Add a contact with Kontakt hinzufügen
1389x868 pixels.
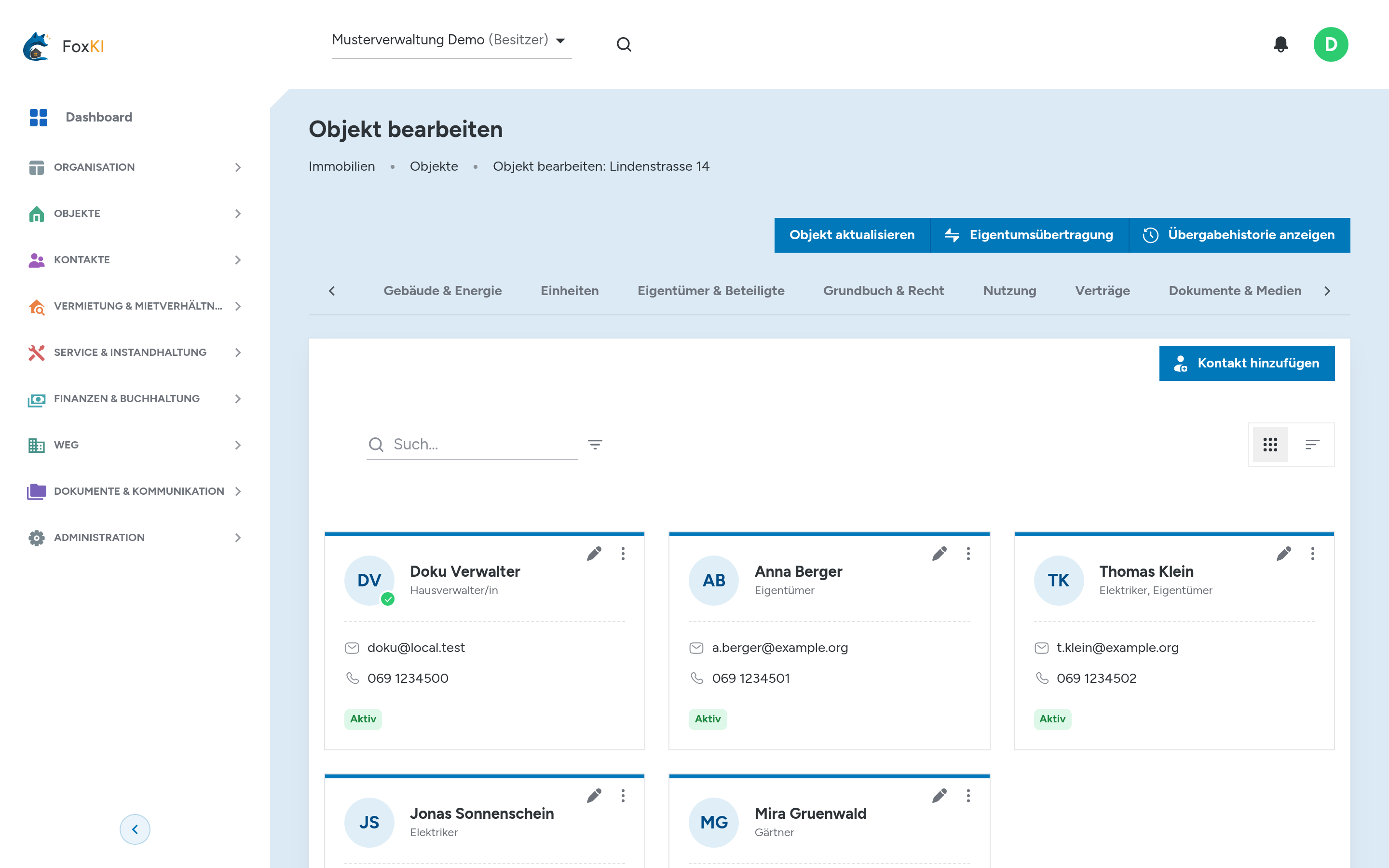click(1247, 364)
